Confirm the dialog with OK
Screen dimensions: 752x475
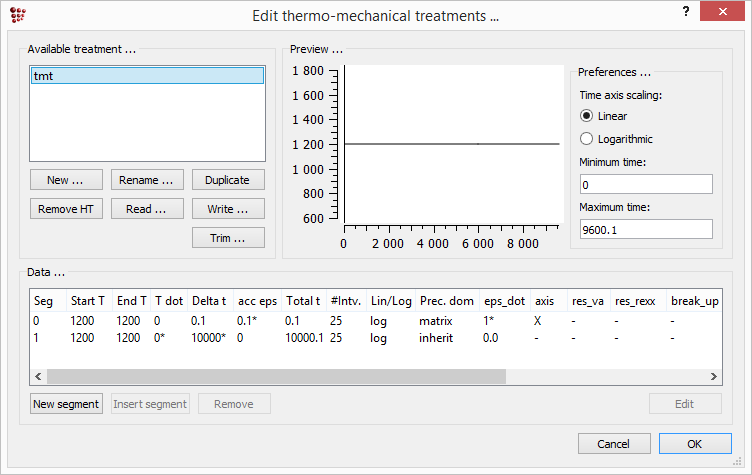coord(694,443)
